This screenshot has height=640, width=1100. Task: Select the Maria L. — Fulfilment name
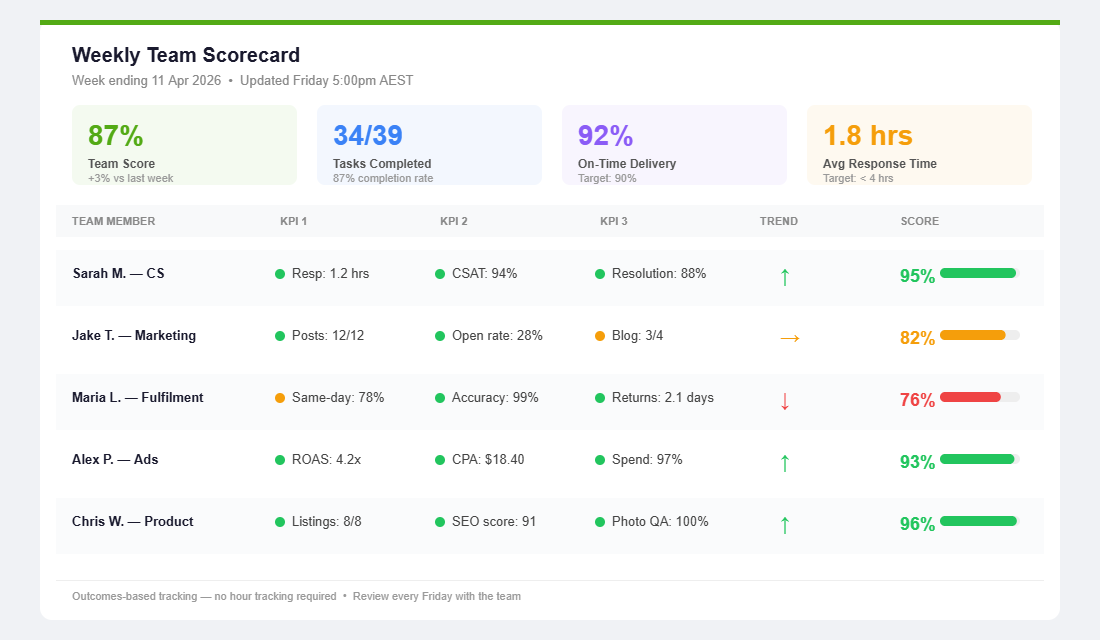point(137,397)
